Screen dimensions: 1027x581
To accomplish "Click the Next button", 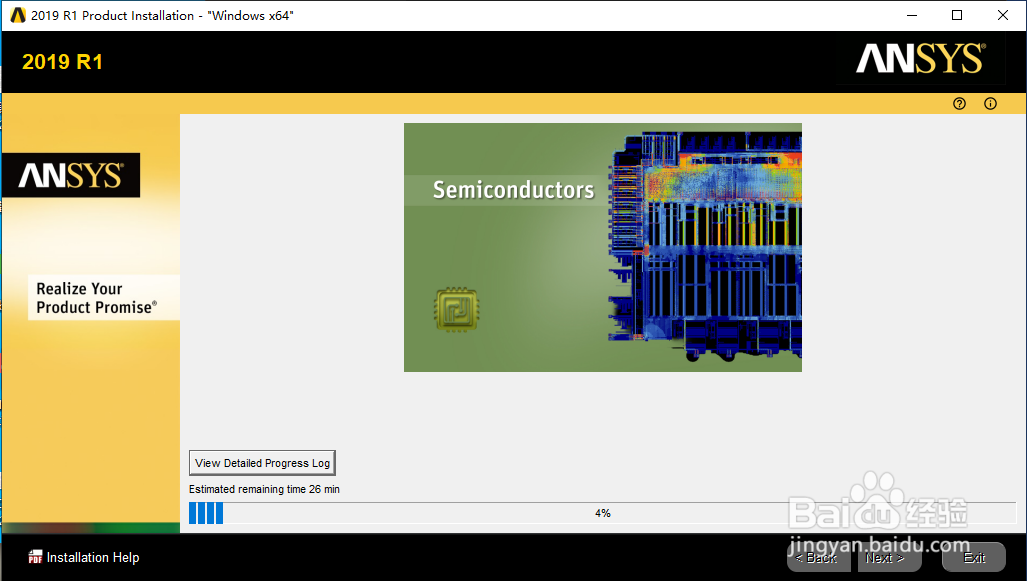I will (889, 557).
